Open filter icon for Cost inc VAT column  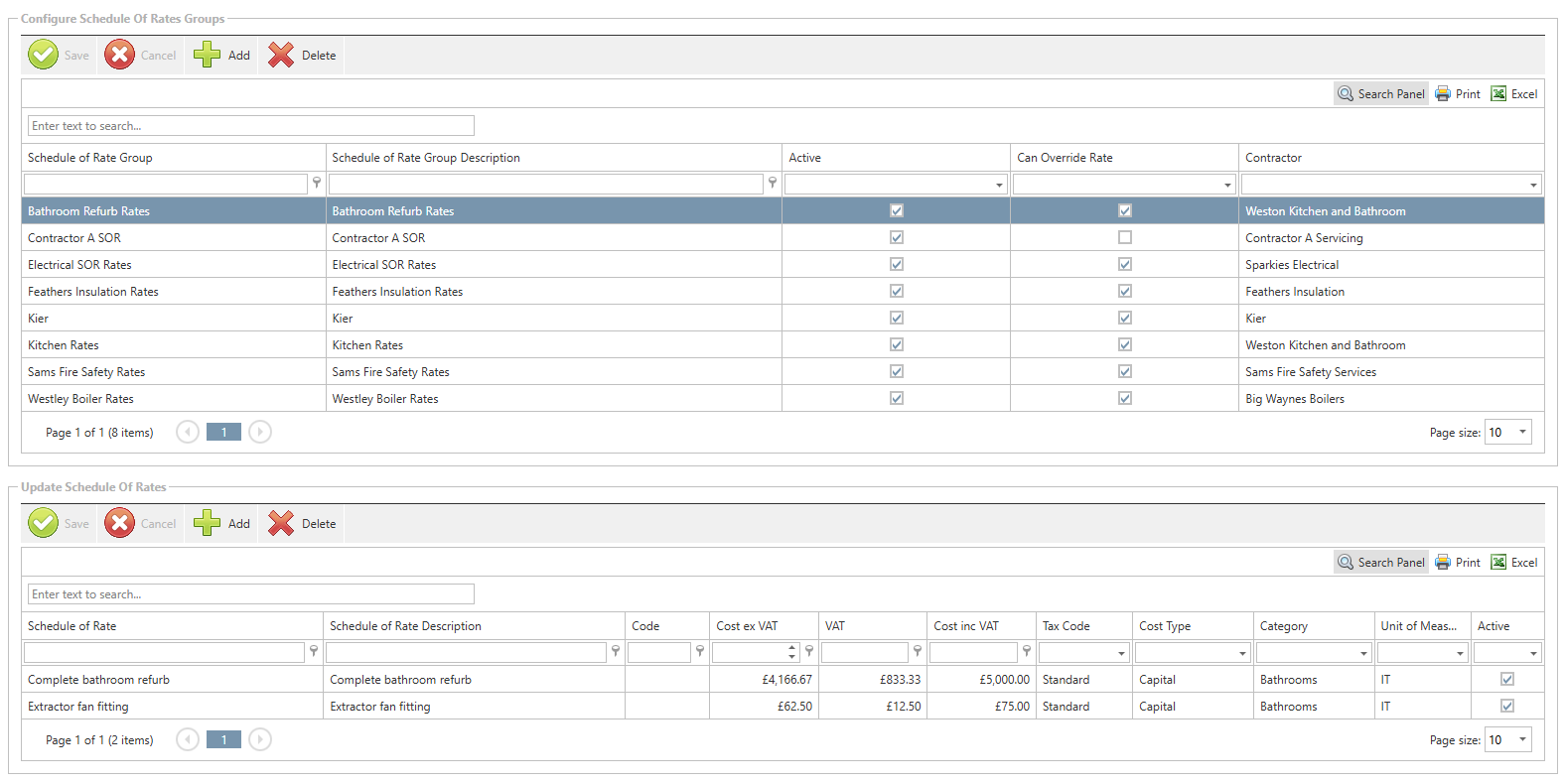point(1027,652)
